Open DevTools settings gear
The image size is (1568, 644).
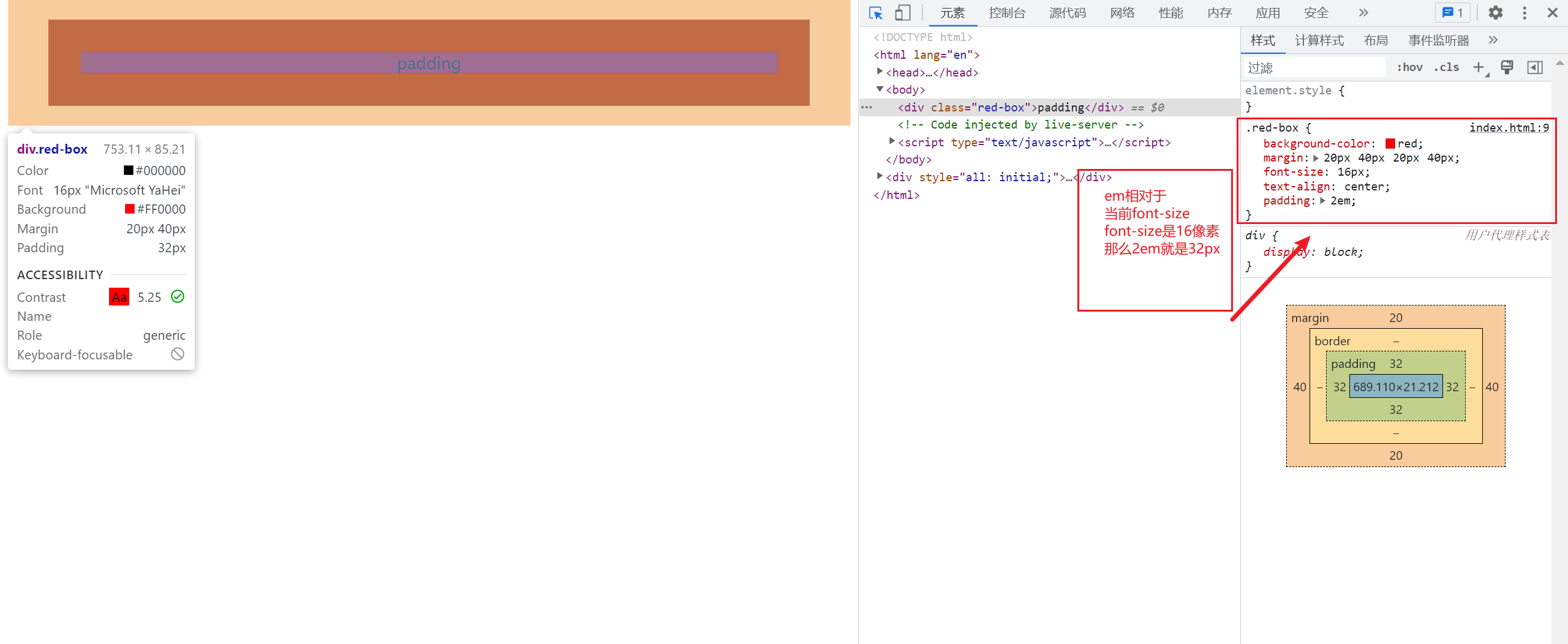point(1495,13)
